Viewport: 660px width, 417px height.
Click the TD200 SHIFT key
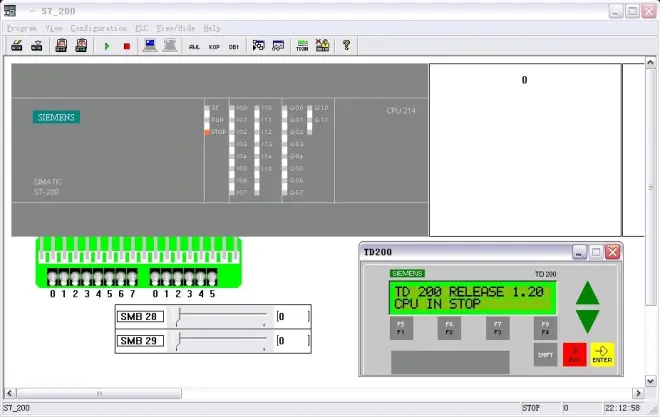[545, 355]
